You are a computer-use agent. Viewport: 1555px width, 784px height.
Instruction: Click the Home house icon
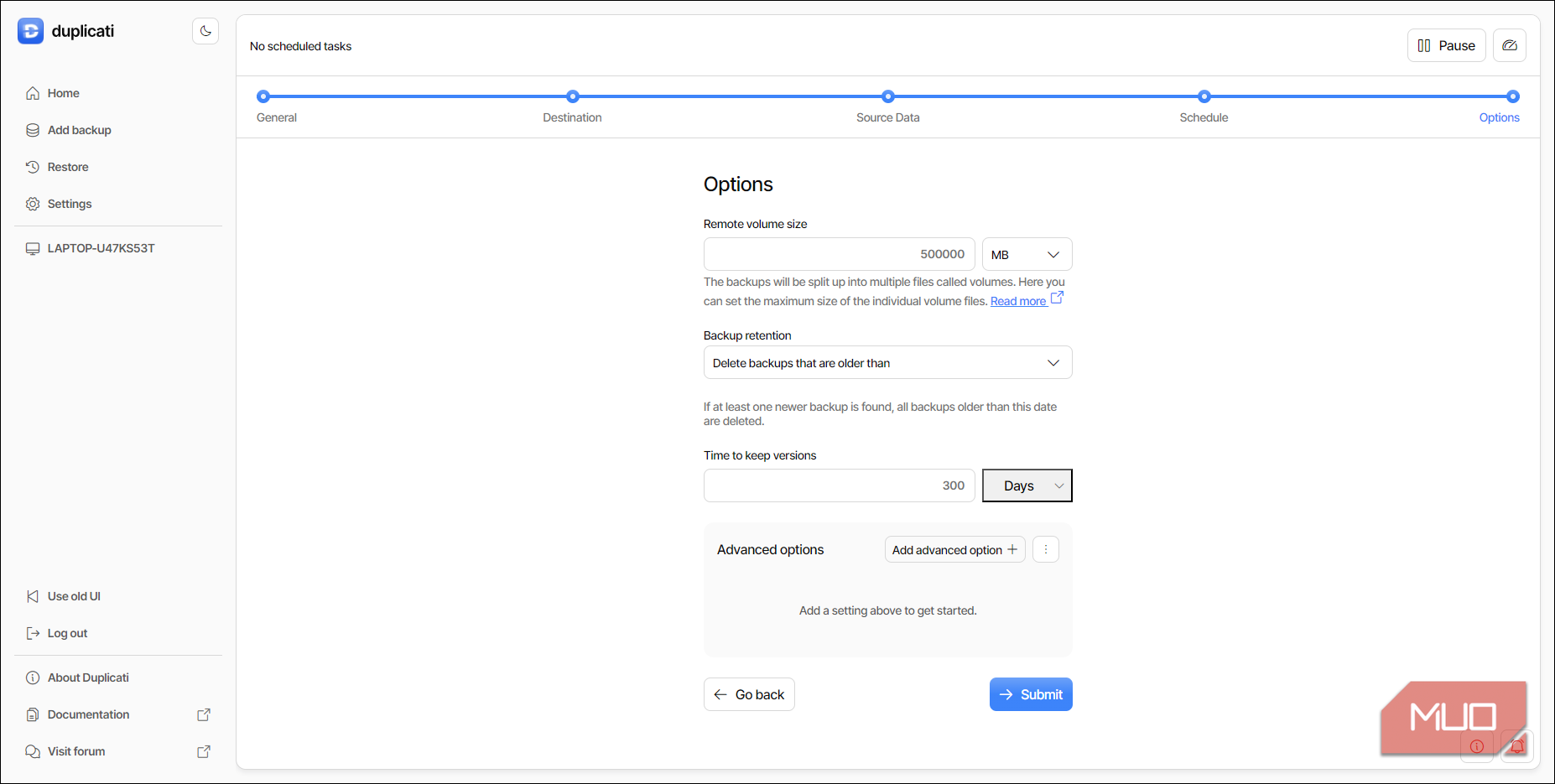tap(33, 93)
